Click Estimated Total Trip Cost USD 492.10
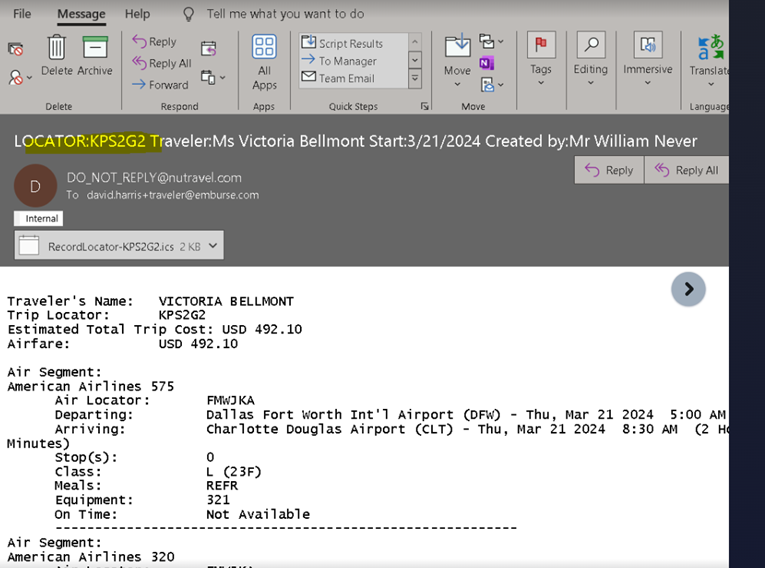This screenshot has width=765, height=568. click(155, 329)
